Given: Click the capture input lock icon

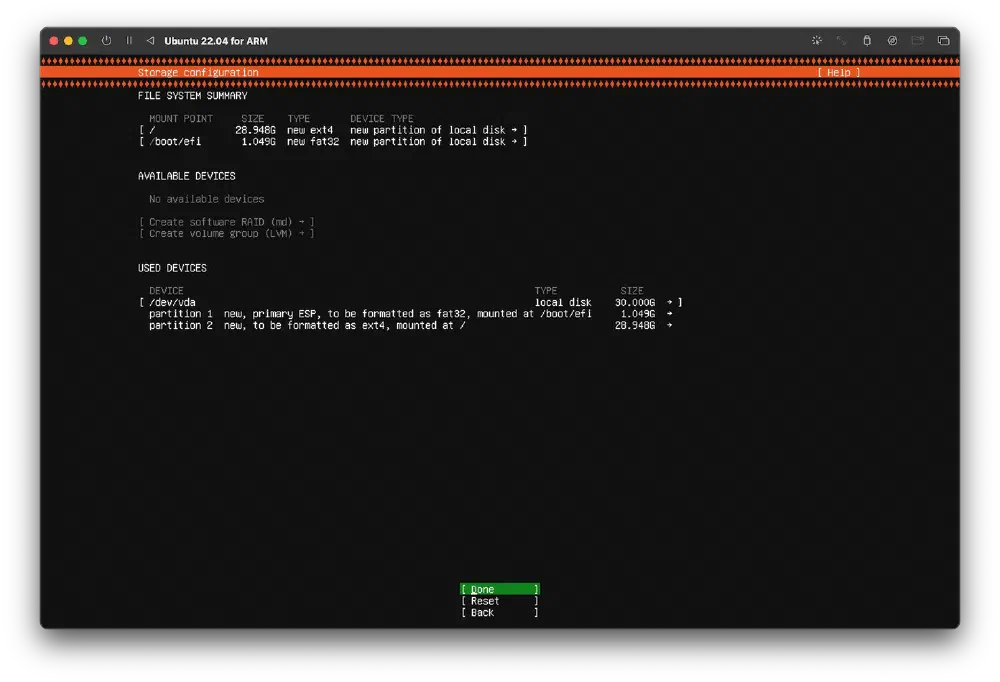Looking at the screenshot, I should 867,41.
